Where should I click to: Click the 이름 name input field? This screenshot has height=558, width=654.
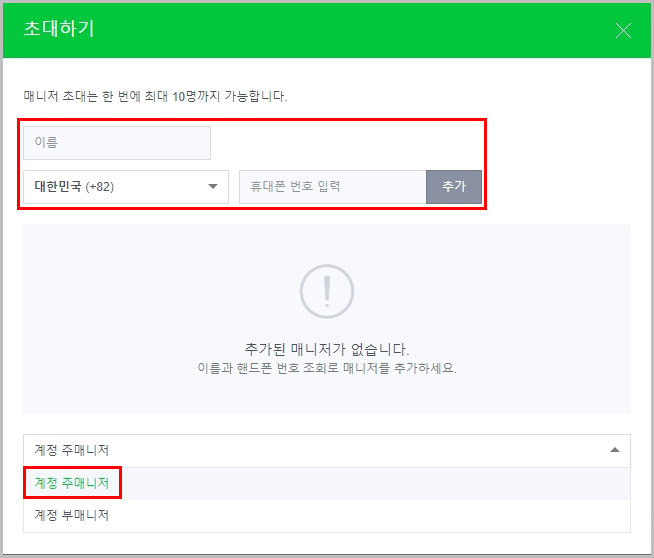(x=117, y=143)
